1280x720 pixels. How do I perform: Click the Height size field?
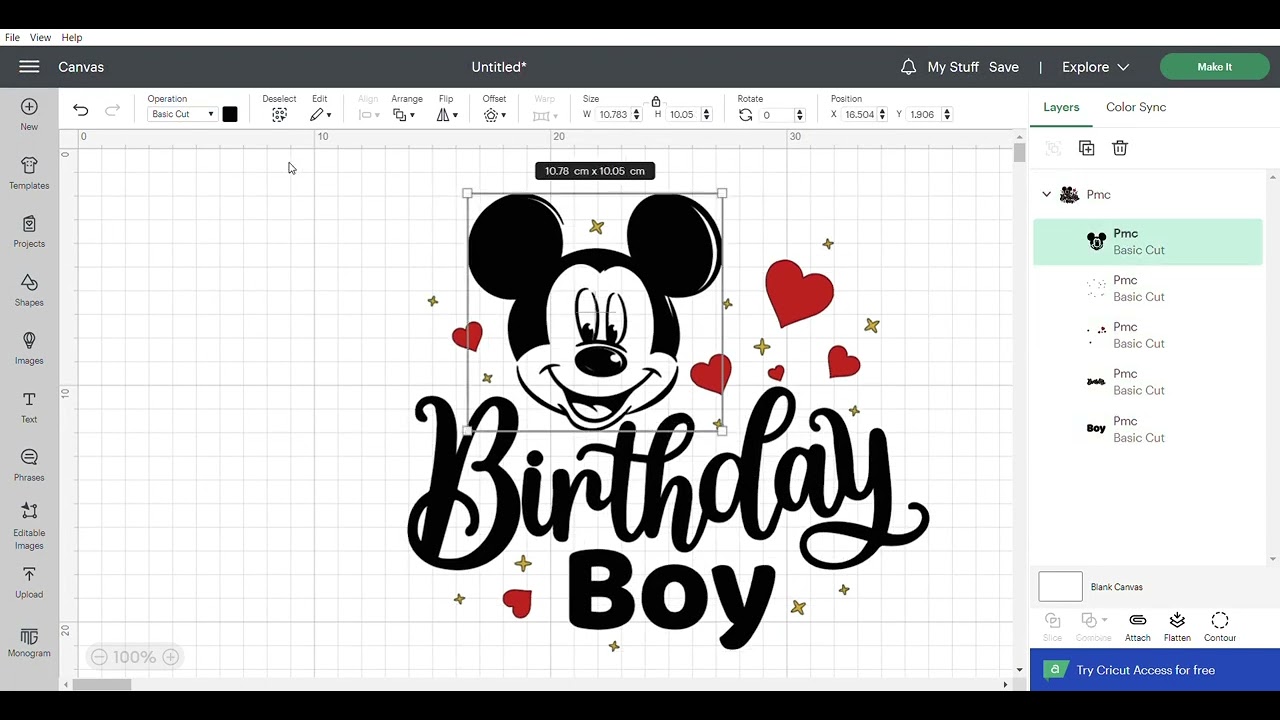pos(682,115)
